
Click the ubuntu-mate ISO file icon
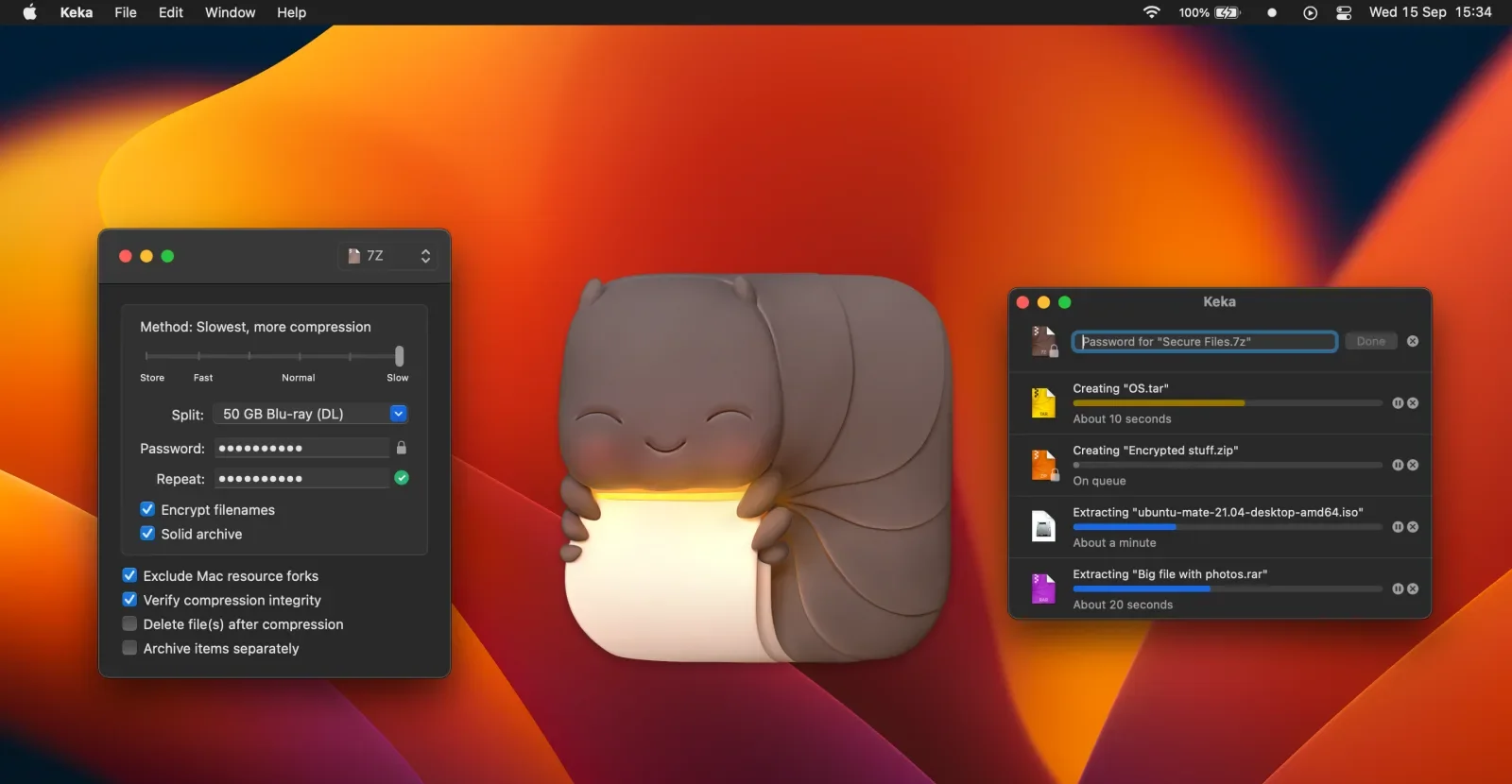1043,527
